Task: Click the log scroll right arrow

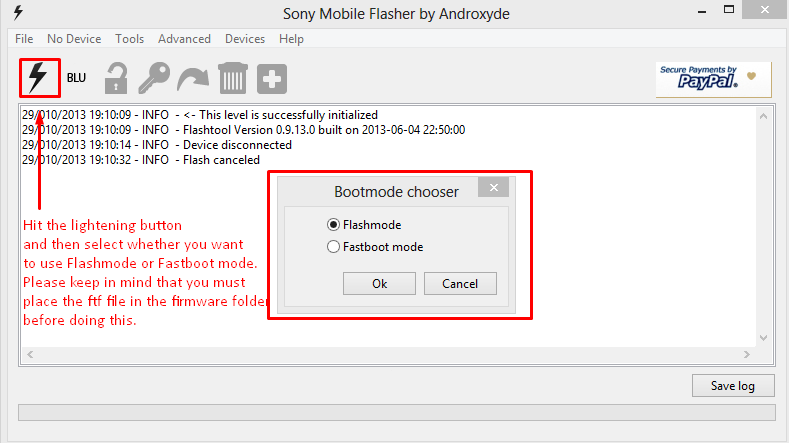Action: pyautogui.click(x=747, y=354)
